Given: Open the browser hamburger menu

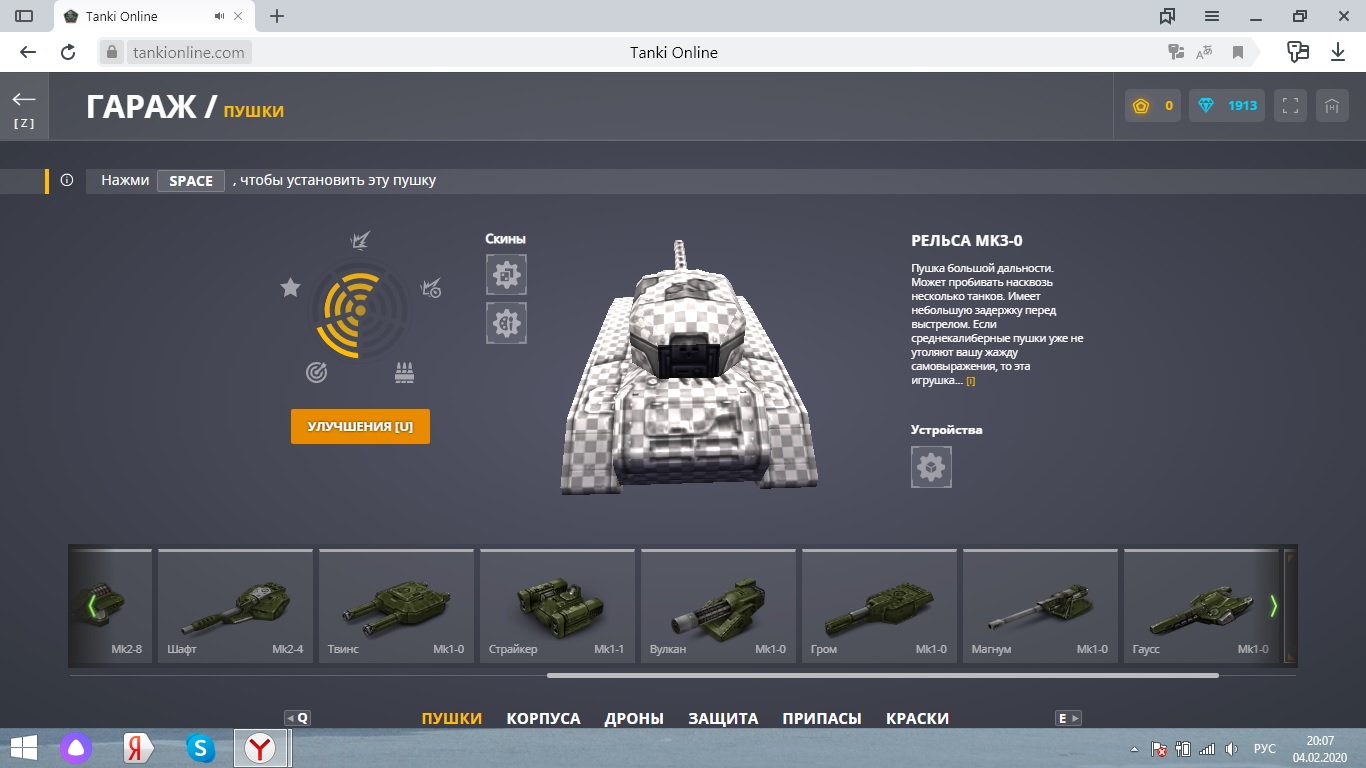Looking at the screenshot, I should pyautogui.click(x=1211, y=16).
